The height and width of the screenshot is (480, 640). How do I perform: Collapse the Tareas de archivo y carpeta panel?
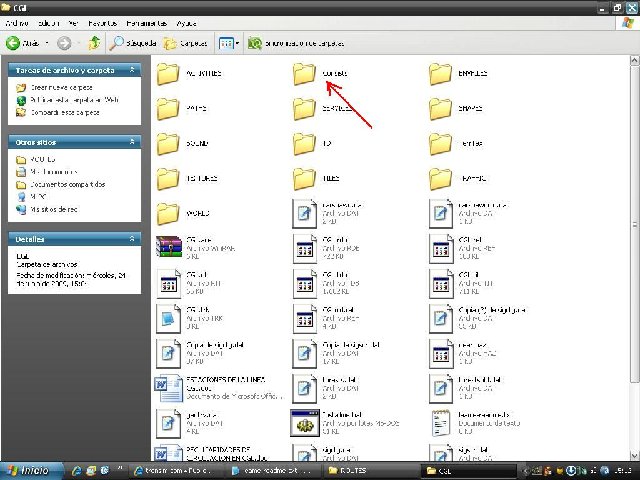[x=135, y=71]
